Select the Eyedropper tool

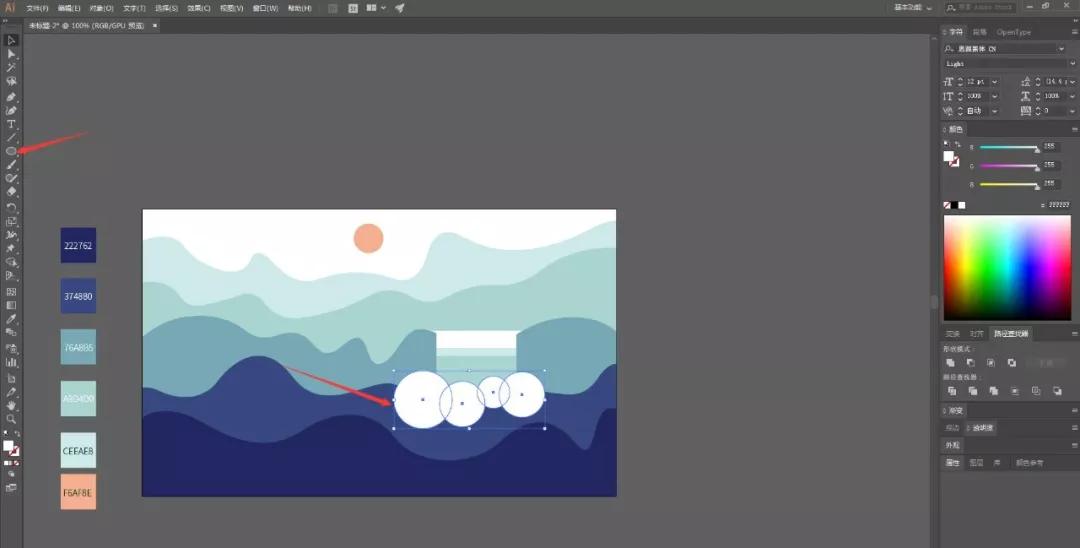pos(11,319)
